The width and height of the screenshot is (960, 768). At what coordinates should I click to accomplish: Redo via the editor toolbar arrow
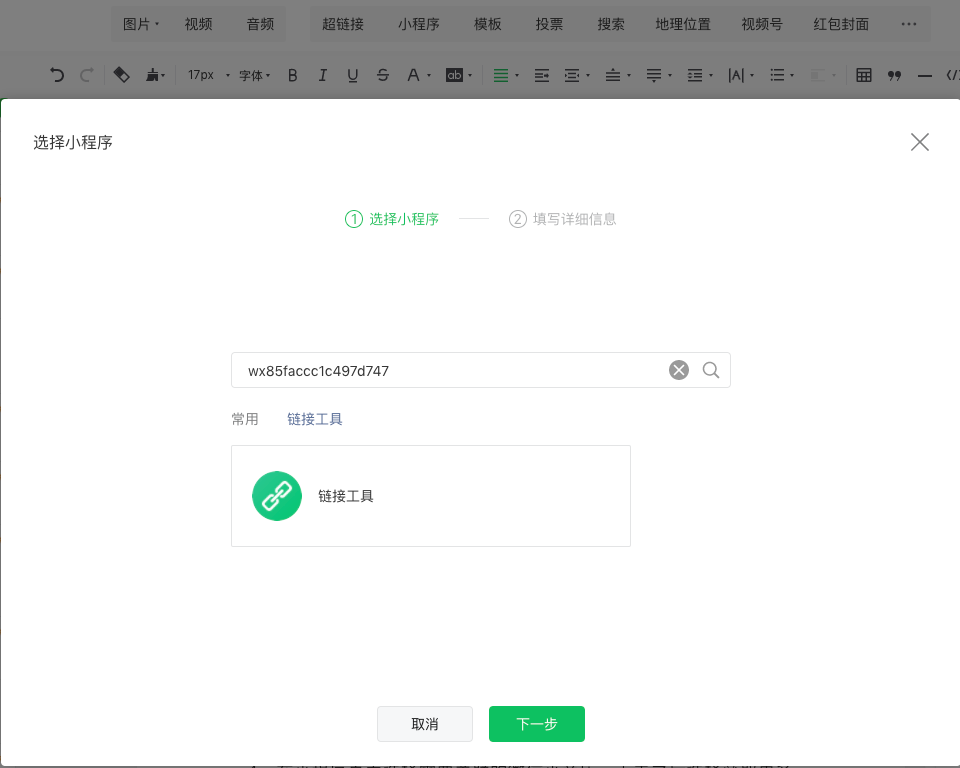[87, 75]
